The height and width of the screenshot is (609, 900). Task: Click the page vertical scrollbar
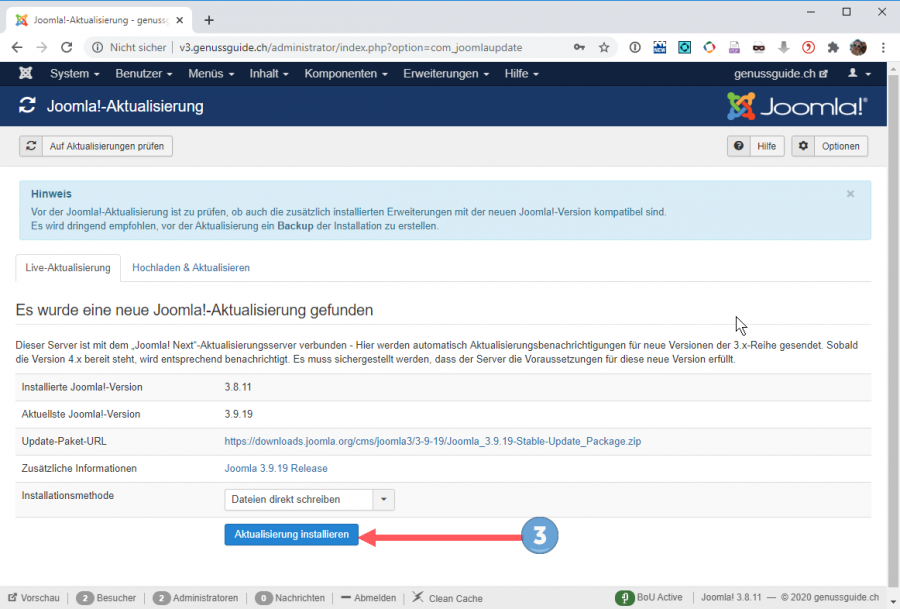(893, 333)
